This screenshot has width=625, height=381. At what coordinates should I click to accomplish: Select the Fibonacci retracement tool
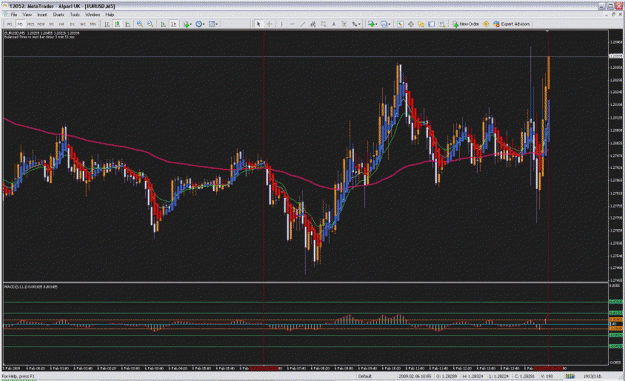(323, 24)
